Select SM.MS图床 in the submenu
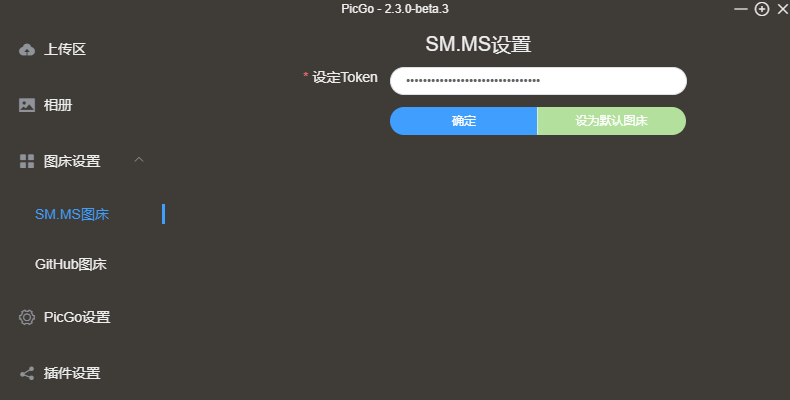This screenshot has height=400, width=790. click(x=72, y=214)
